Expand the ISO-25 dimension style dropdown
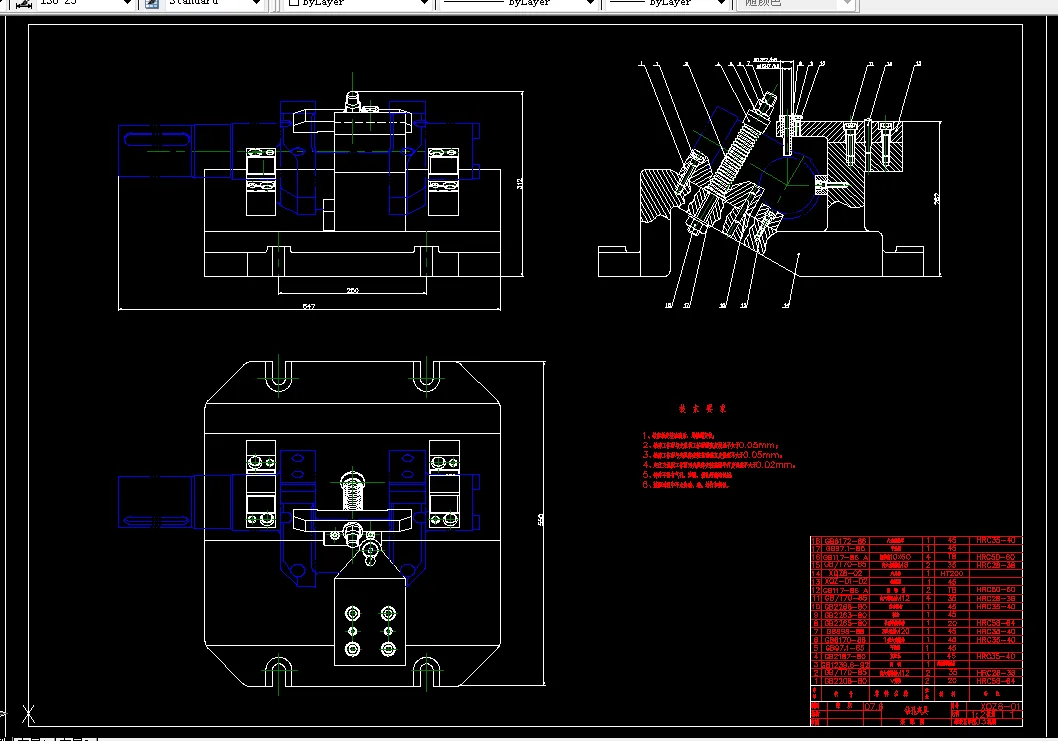 coord(127,3)
